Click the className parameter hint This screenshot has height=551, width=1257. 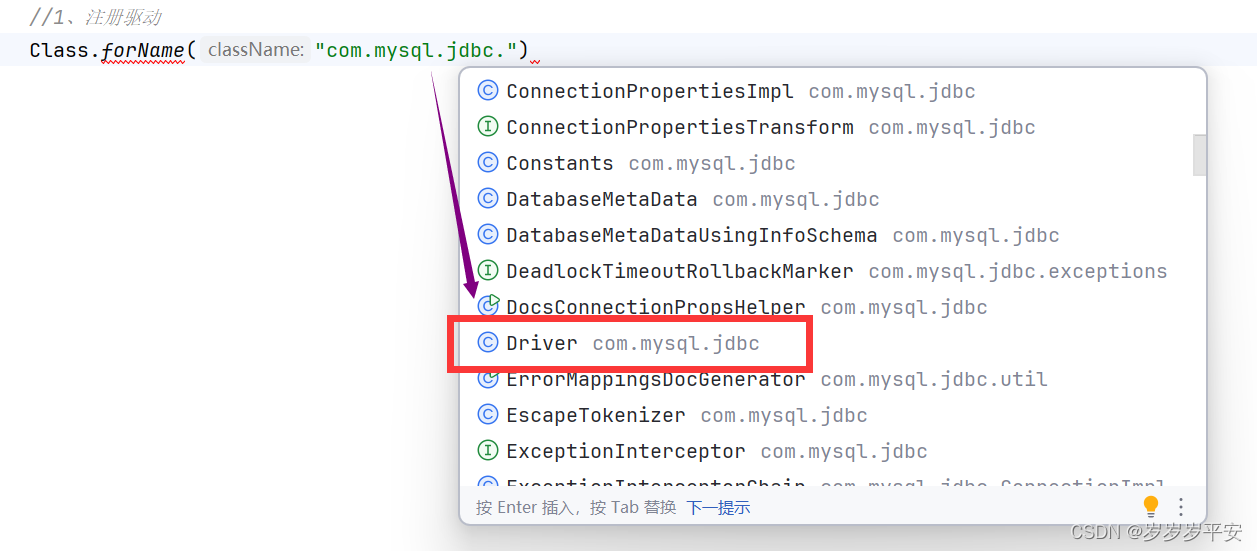coord(256,50)
